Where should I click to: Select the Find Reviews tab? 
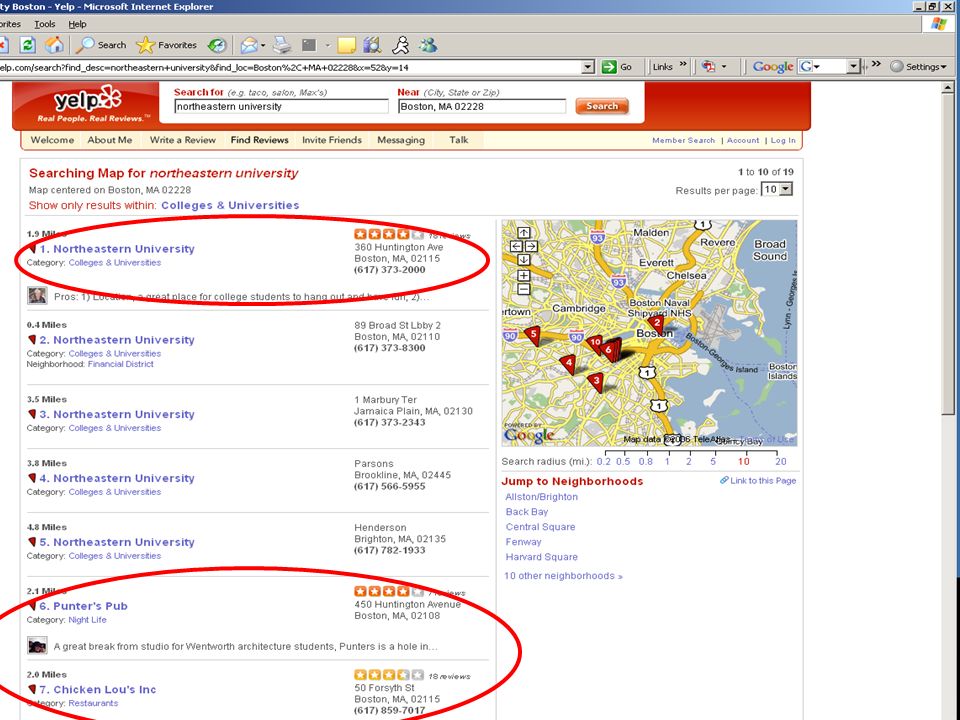pos(260,140)
